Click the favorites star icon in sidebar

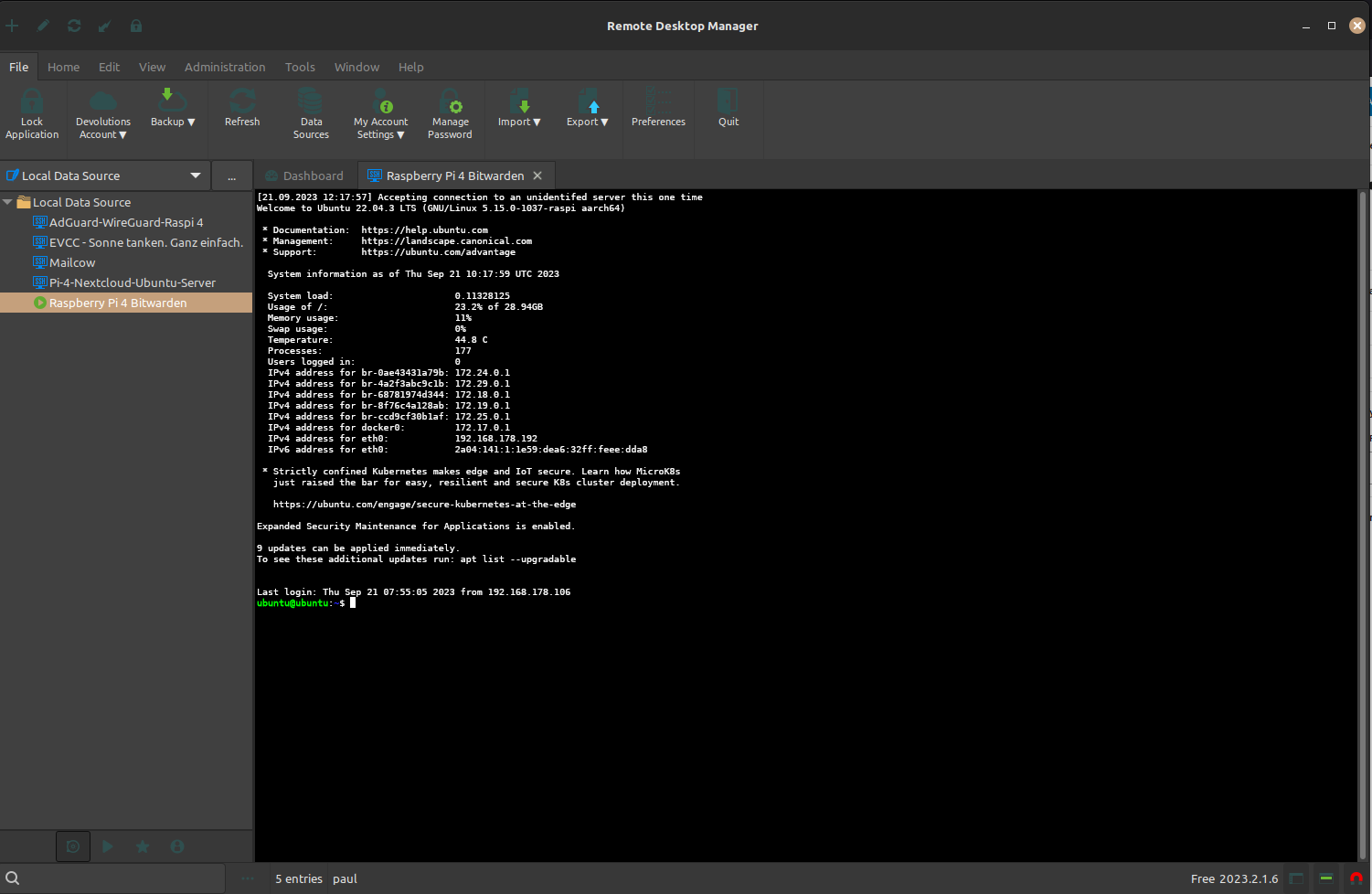coord(143,846)
